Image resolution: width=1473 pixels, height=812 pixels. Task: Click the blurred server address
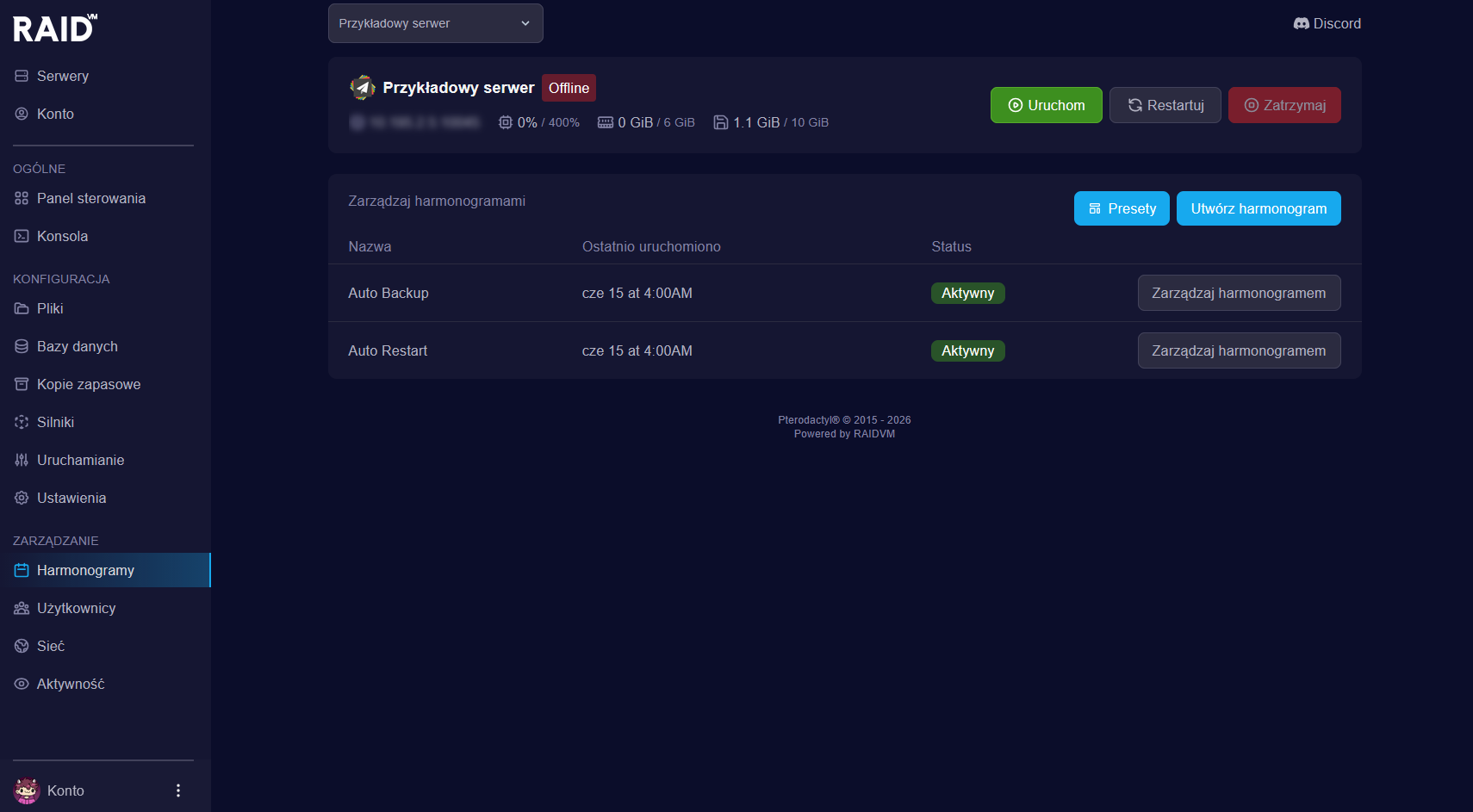click(415, 122)
